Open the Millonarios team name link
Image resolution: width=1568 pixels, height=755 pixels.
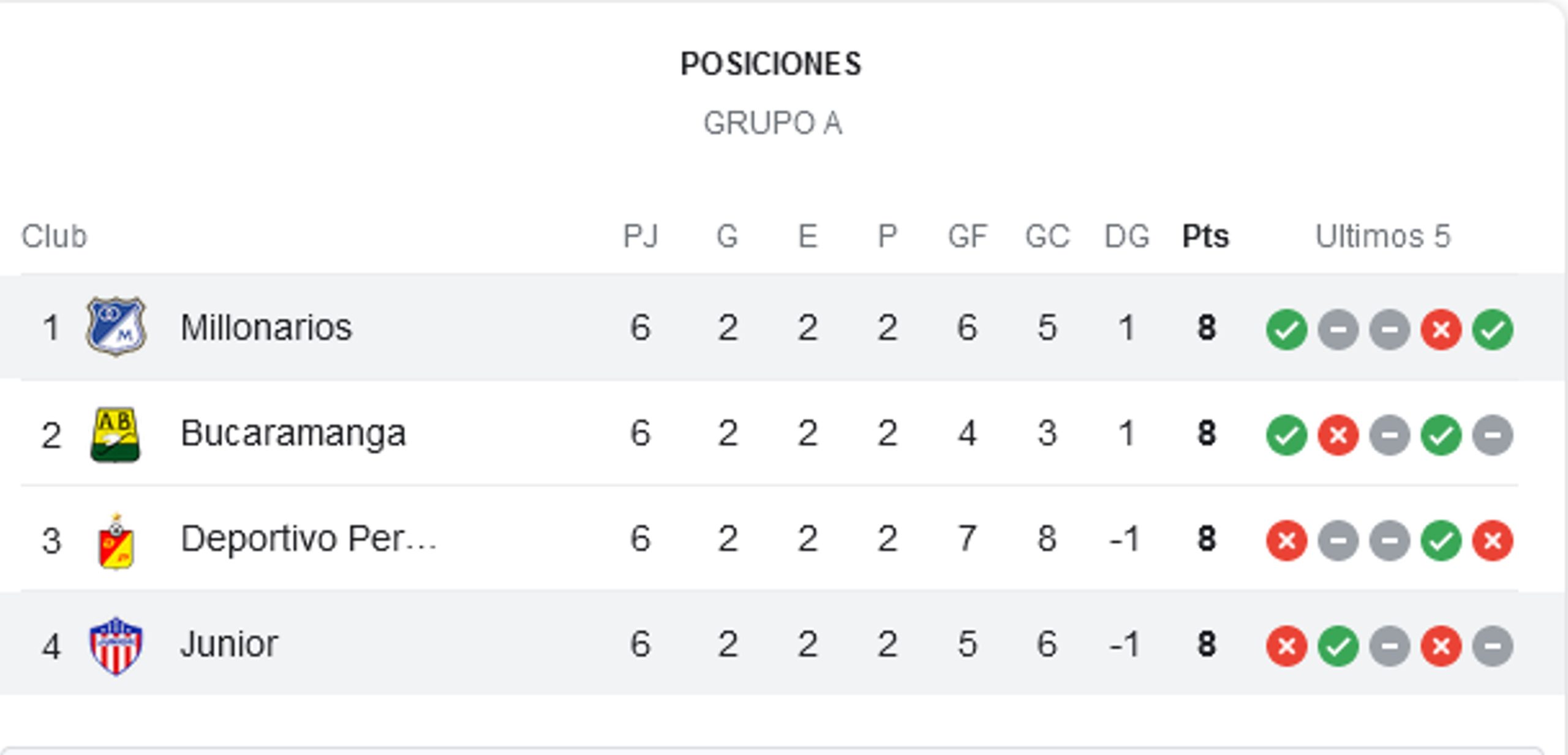tap(266, 328)
